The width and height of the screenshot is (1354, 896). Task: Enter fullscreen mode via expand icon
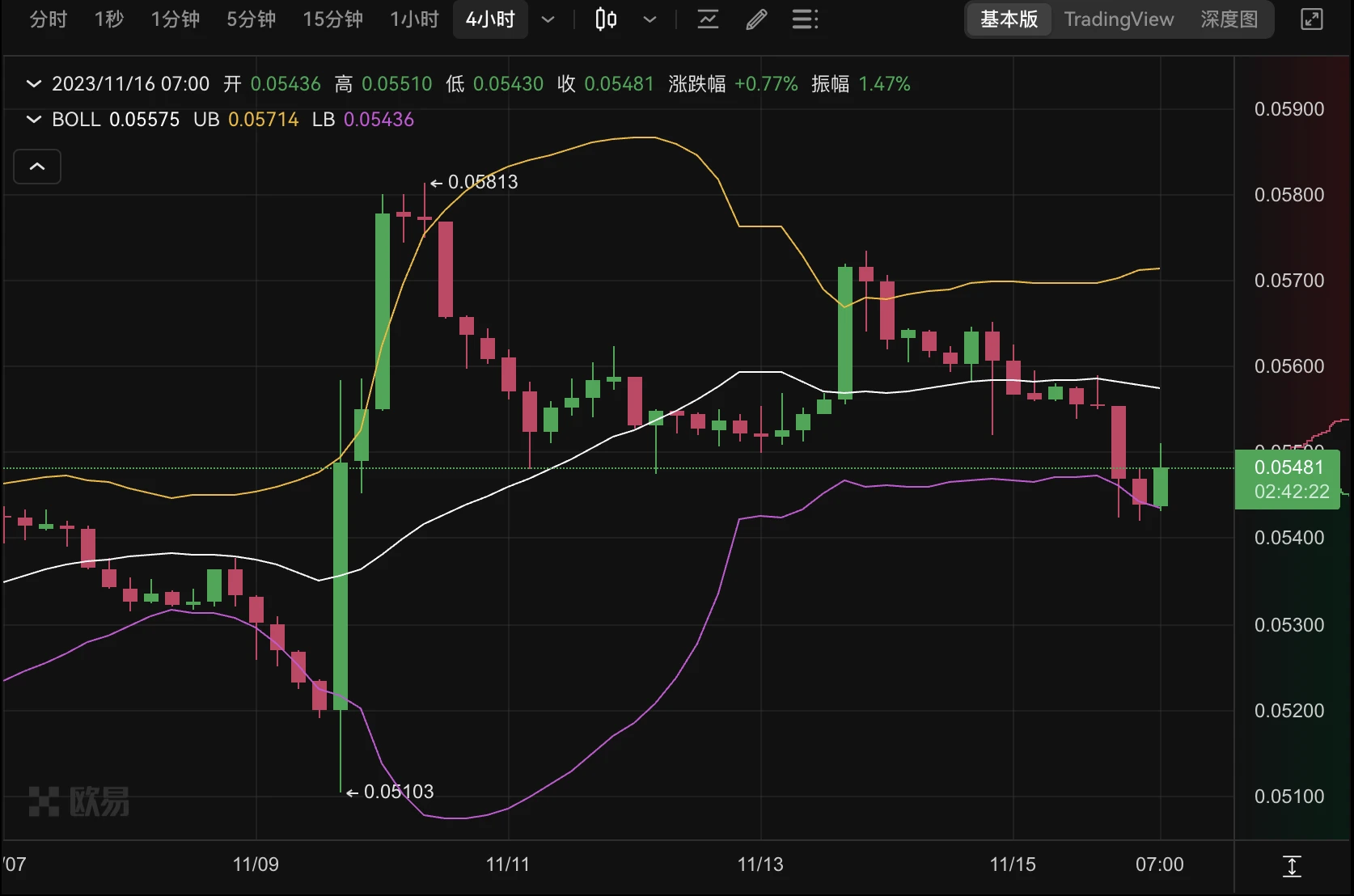point(1311,19)
